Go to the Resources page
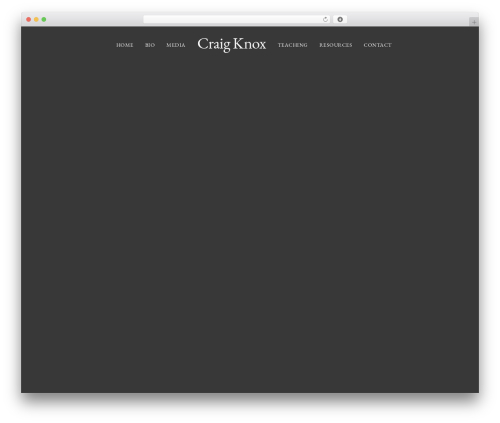Screen dimensions: 500x423 point(336,45)
